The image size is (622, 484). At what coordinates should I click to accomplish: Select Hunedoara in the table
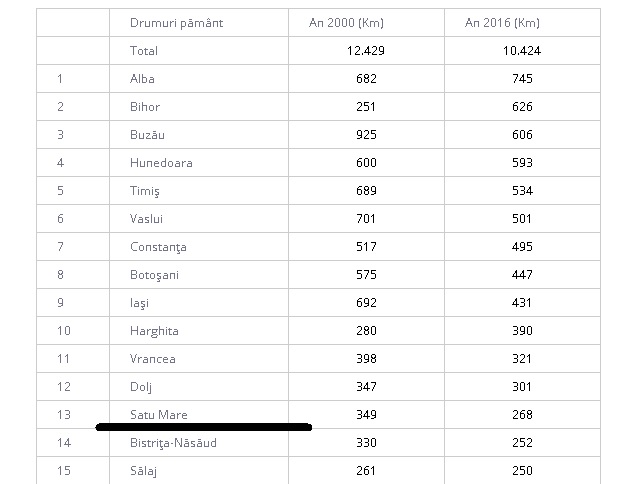pyautogui.click(x=160, y=162)
